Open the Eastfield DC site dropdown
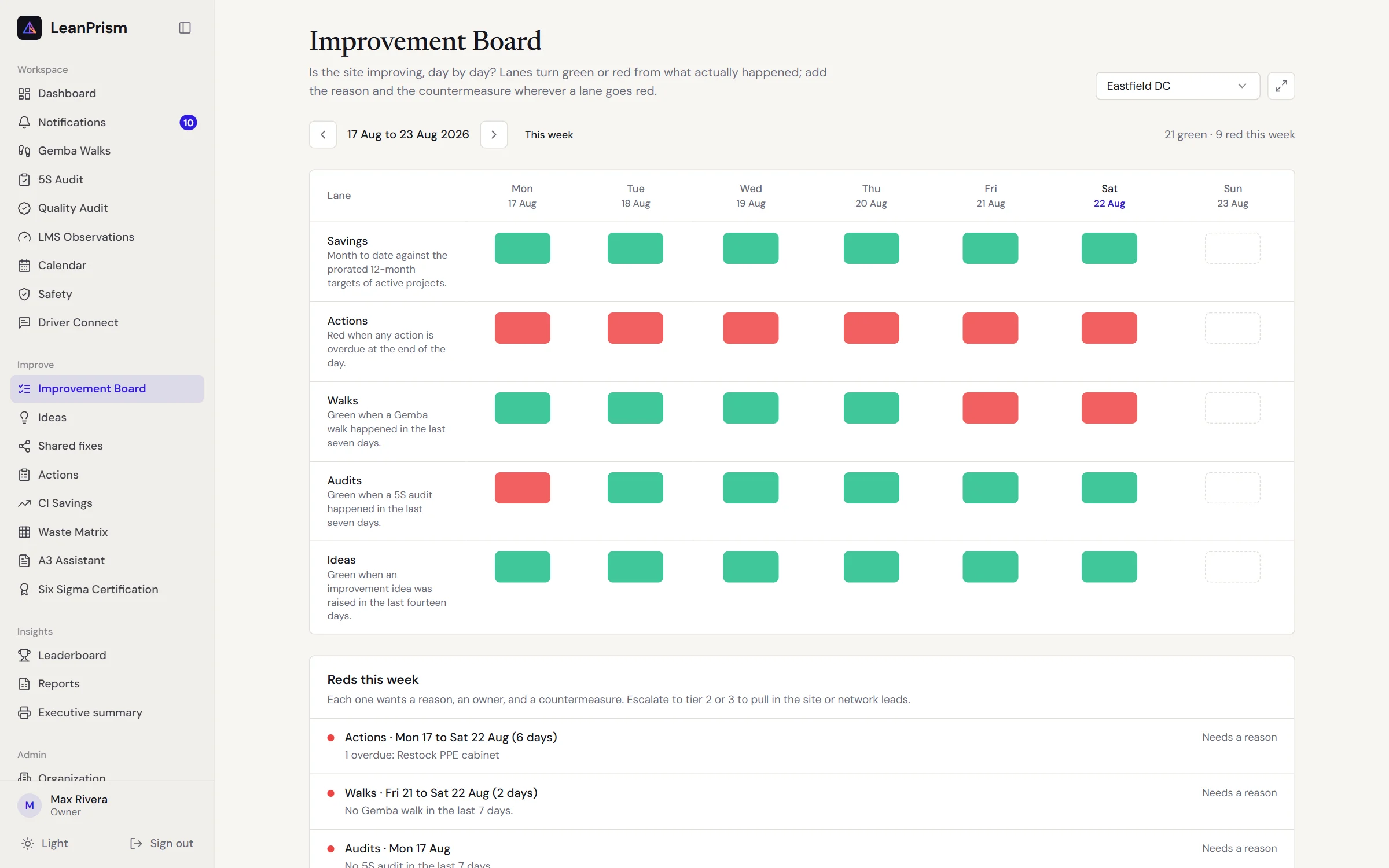Screen dimensions: 1389x868 [1177, 86]
